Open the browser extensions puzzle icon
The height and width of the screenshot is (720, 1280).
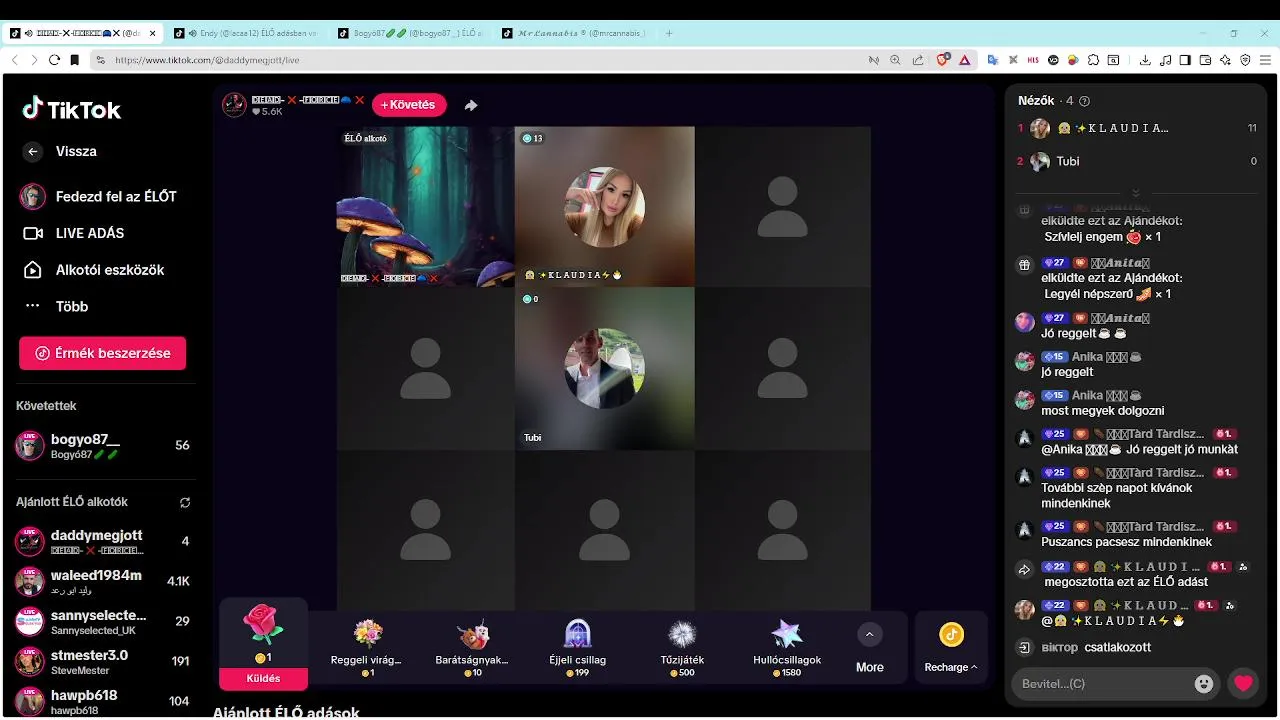tap(1093, 60)
